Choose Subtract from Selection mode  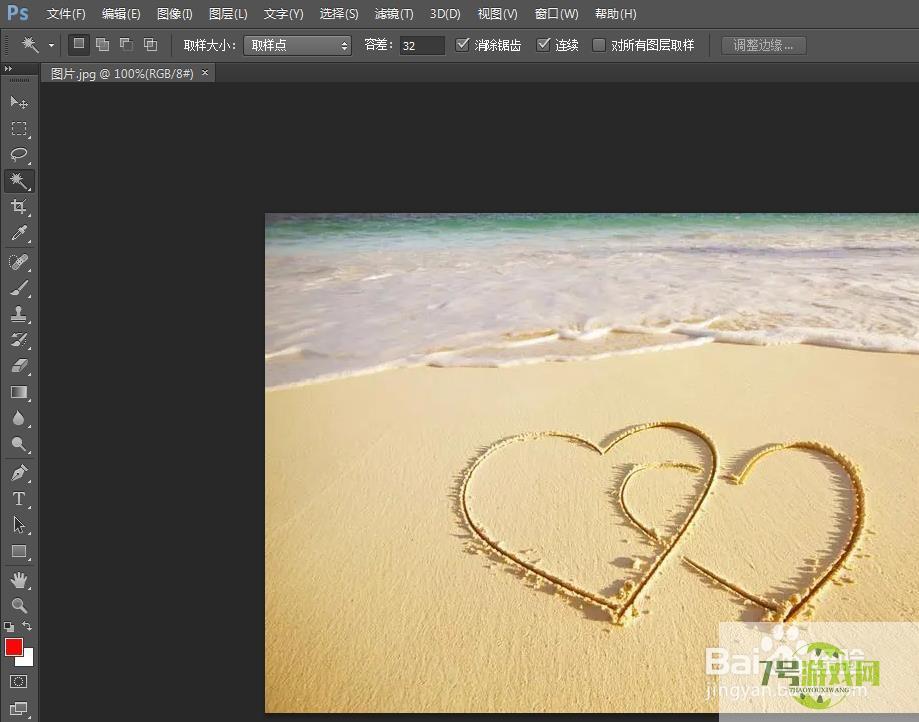click(x=127, y=45)
